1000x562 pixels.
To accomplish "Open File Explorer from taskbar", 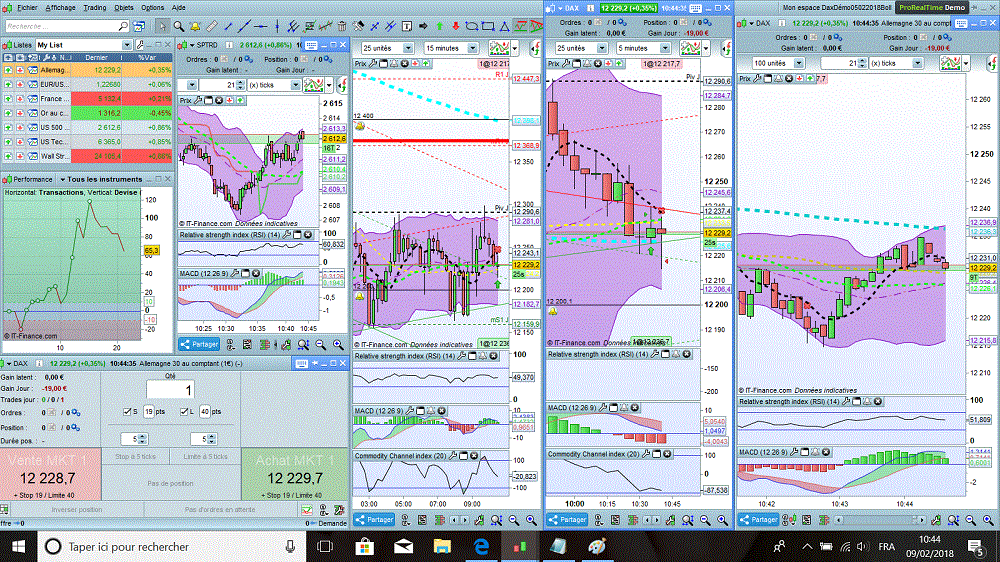I will click(442, 547).
